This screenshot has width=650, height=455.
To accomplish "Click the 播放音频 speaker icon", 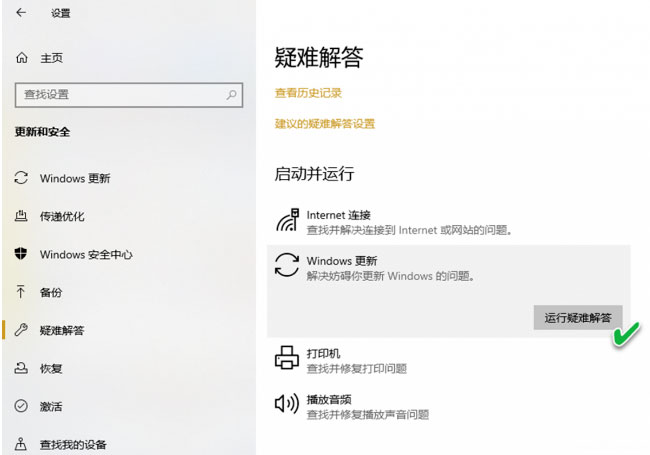I will (286, 403).
